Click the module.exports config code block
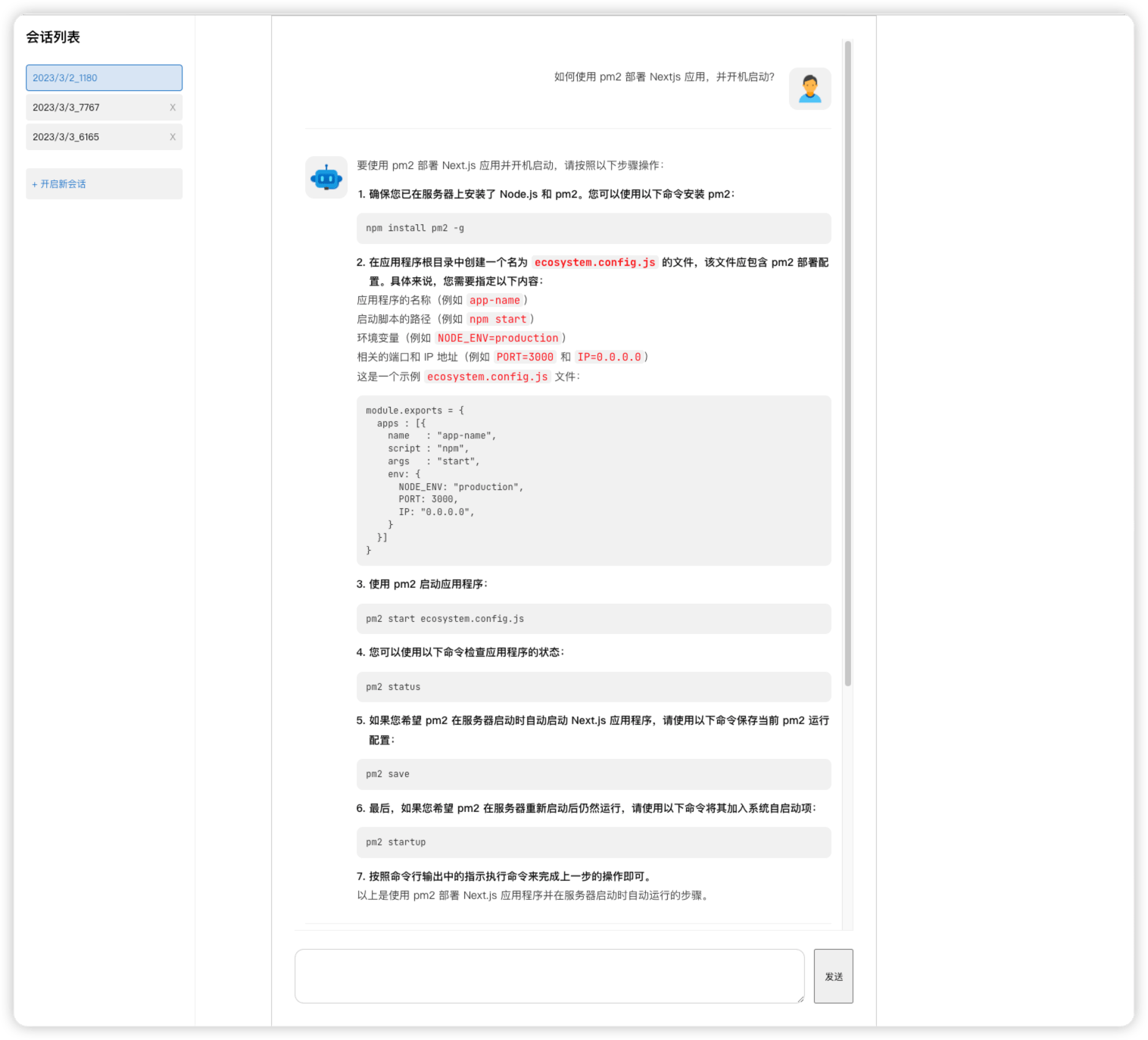This screenshot has width=1148, height=1040. point(593,480)
